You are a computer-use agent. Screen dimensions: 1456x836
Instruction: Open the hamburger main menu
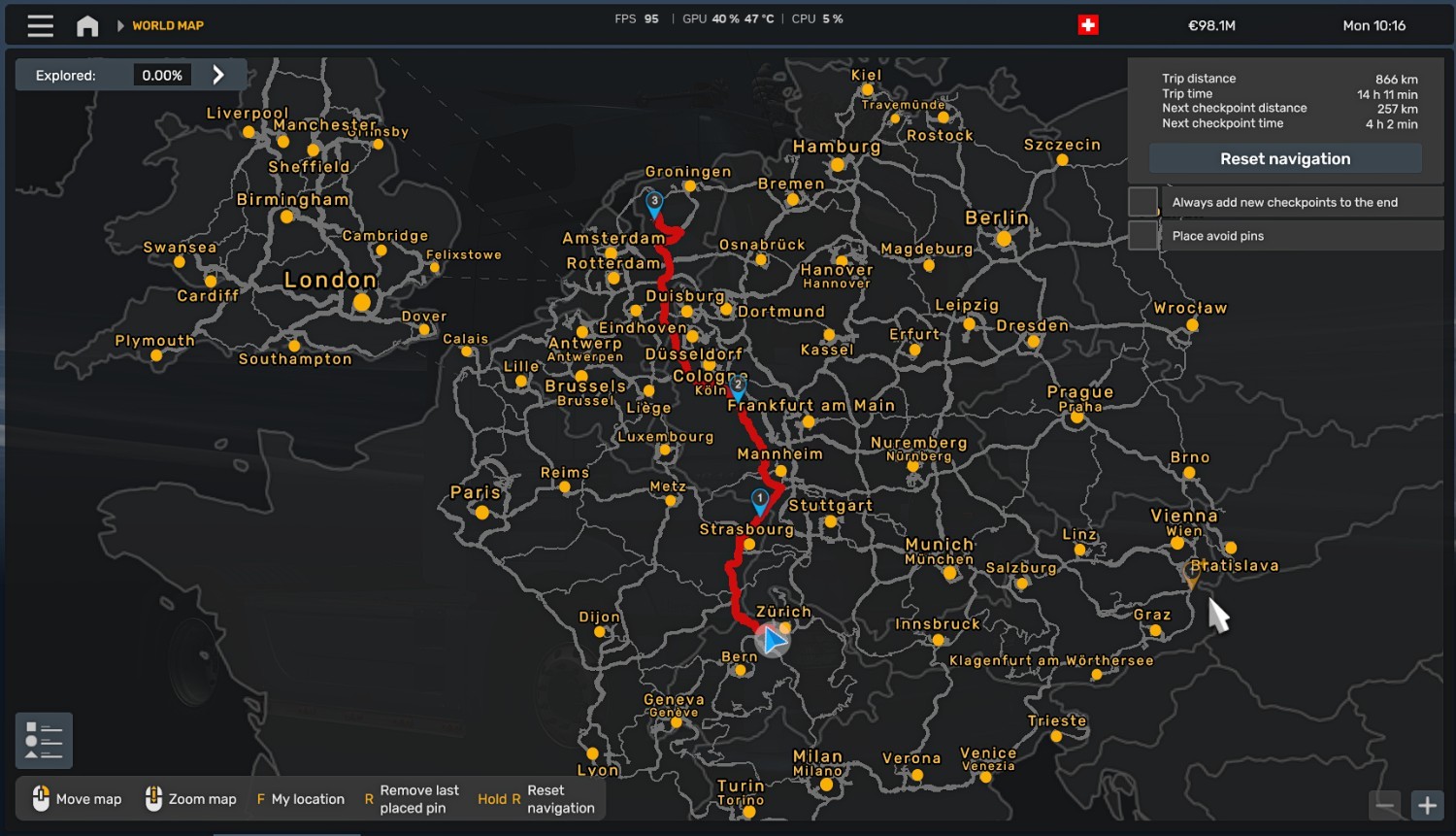[x=41, y=25]
